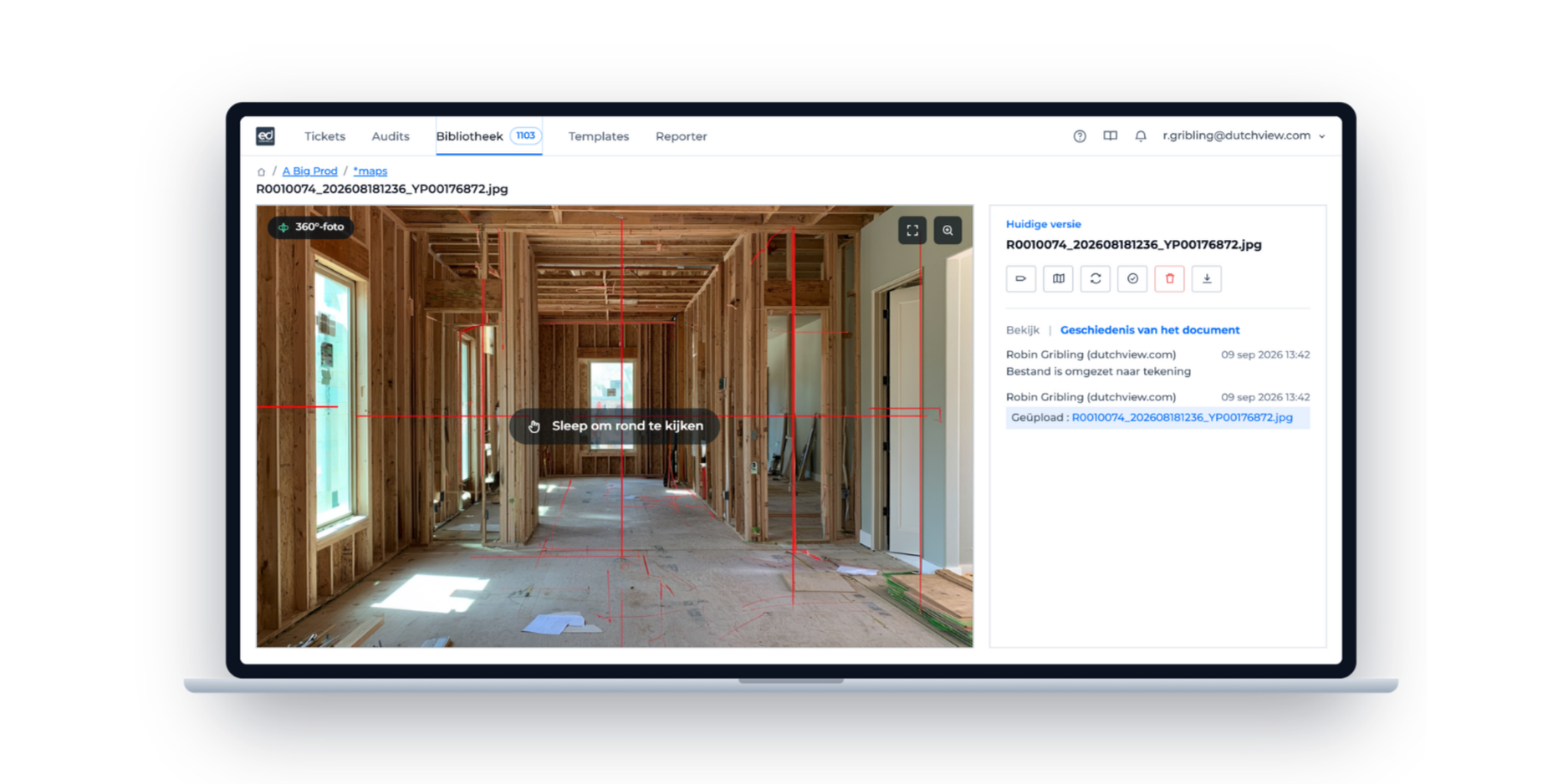
Task: Click the file name title above the photo
Action: pyautogui.click(x=382, y=189)
